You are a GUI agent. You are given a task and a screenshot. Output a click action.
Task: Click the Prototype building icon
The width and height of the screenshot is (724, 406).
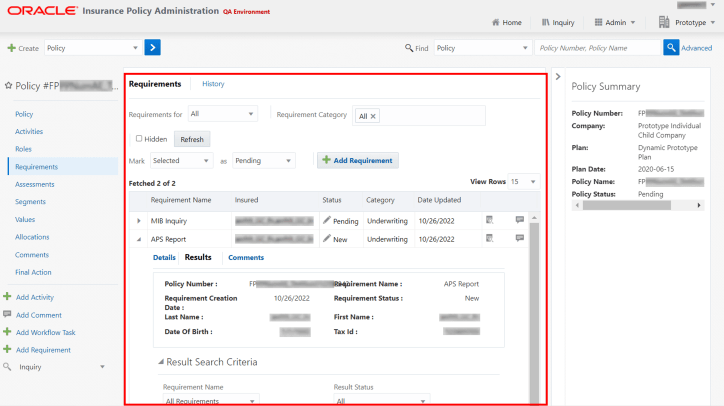tap(664, 22)
